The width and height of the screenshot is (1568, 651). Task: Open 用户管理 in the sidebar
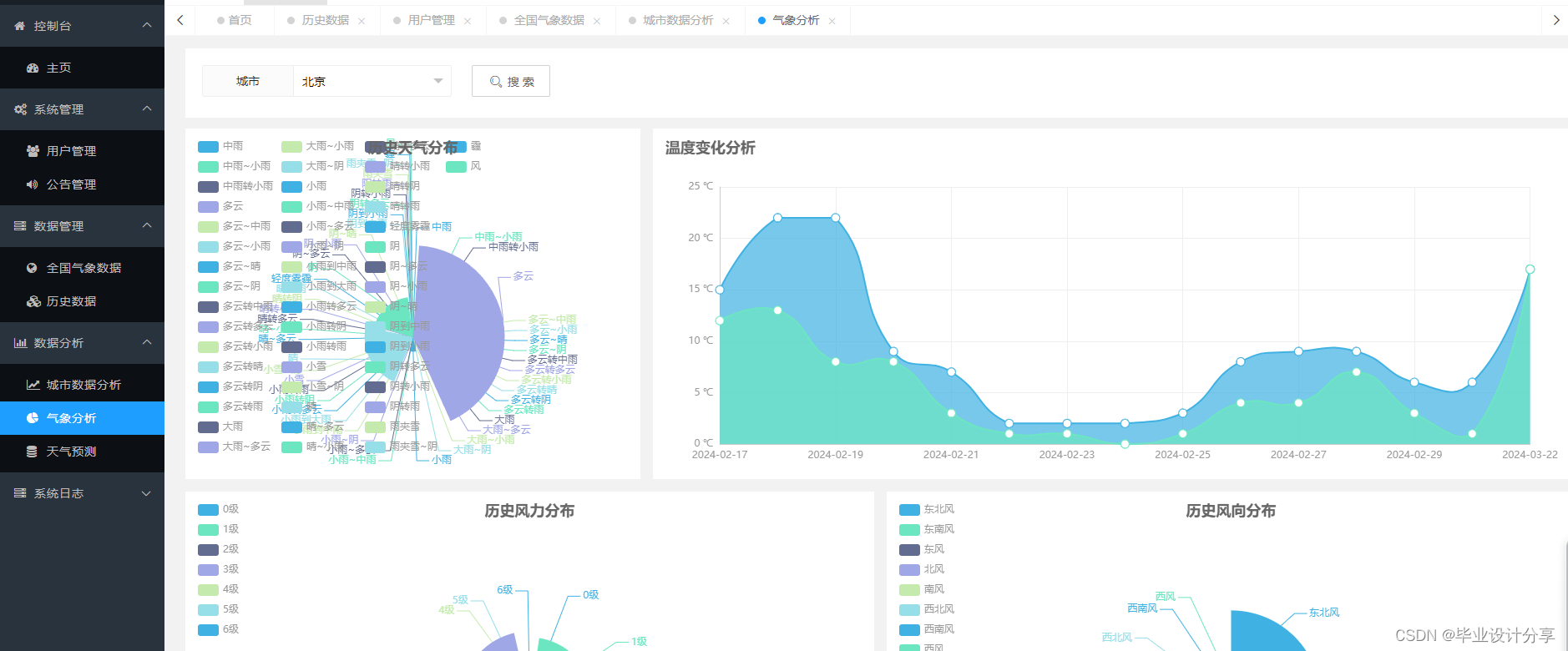82,151
